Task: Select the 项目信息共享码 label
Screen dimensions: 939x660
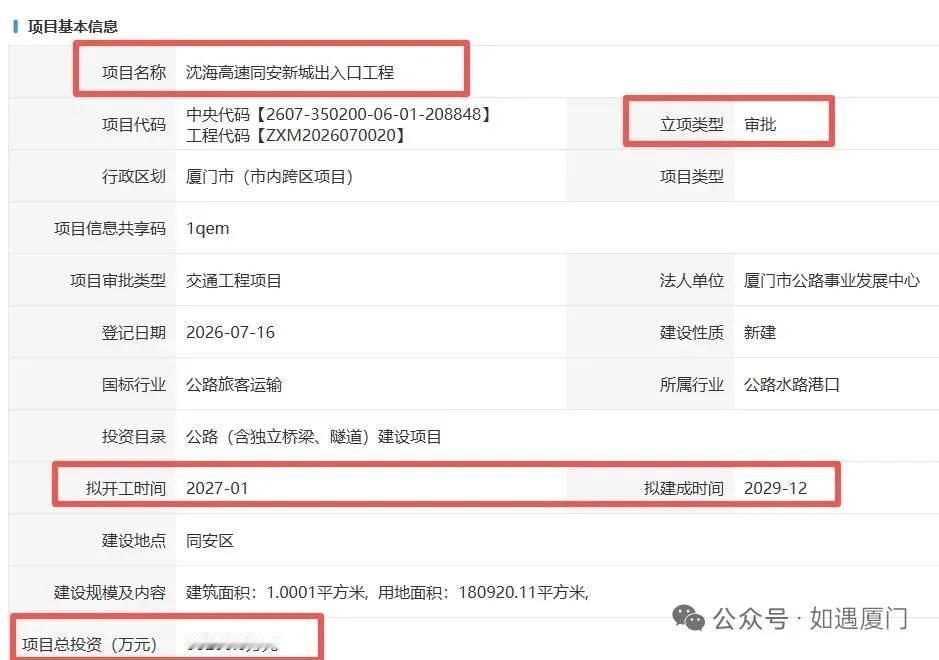Action: coord(110,229)
